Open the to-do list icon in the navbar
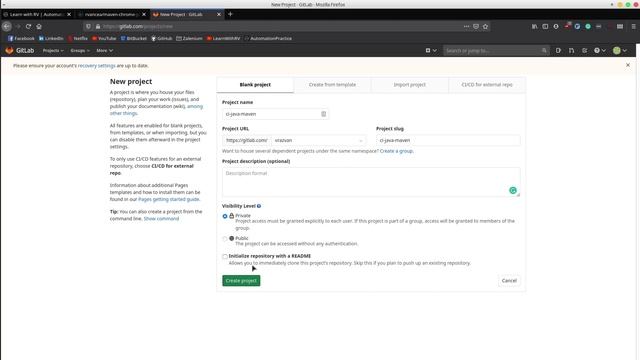The image size is (640, 360). [584, 51]
